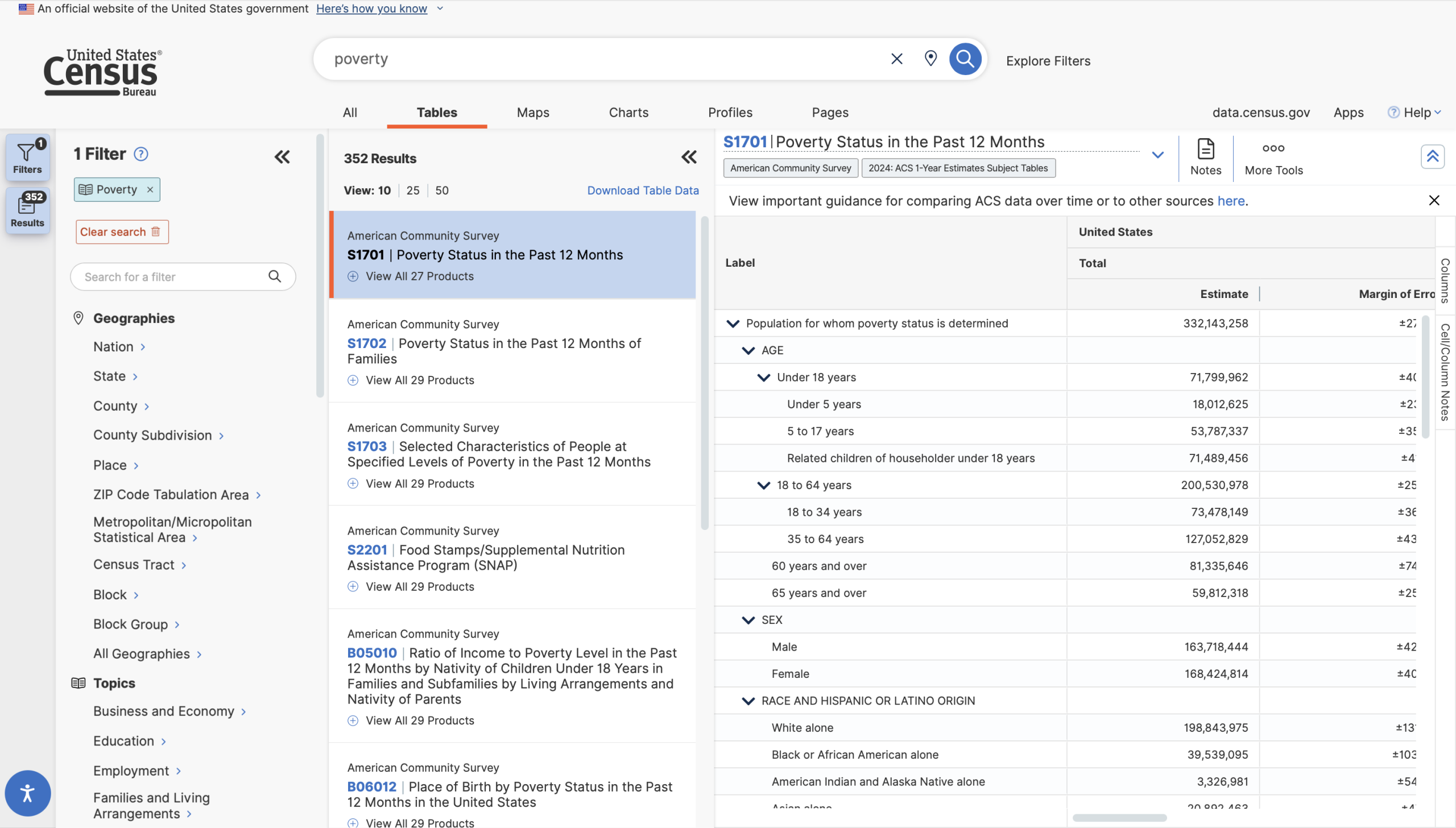Collapse the AGE row group
This screenshot has width=1456, height=828.
[748, 350]
